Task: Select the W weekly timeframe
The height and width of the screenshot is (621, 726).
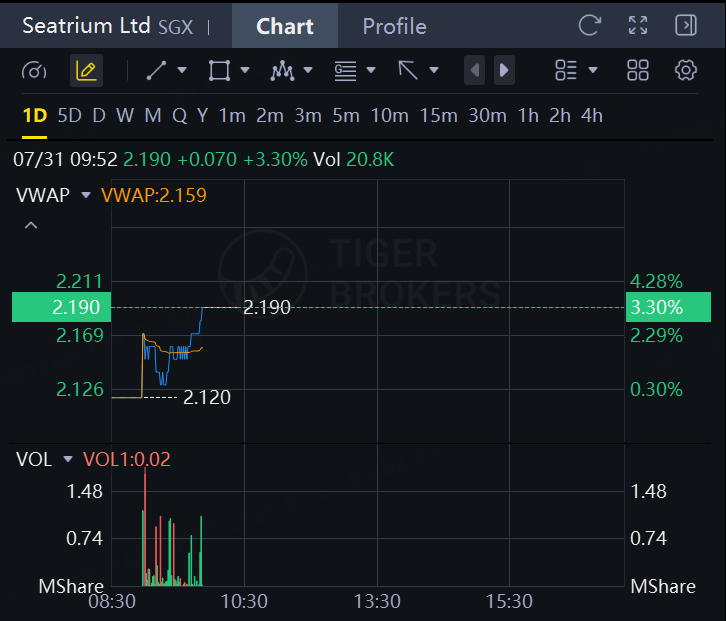Action: (125, 116)
